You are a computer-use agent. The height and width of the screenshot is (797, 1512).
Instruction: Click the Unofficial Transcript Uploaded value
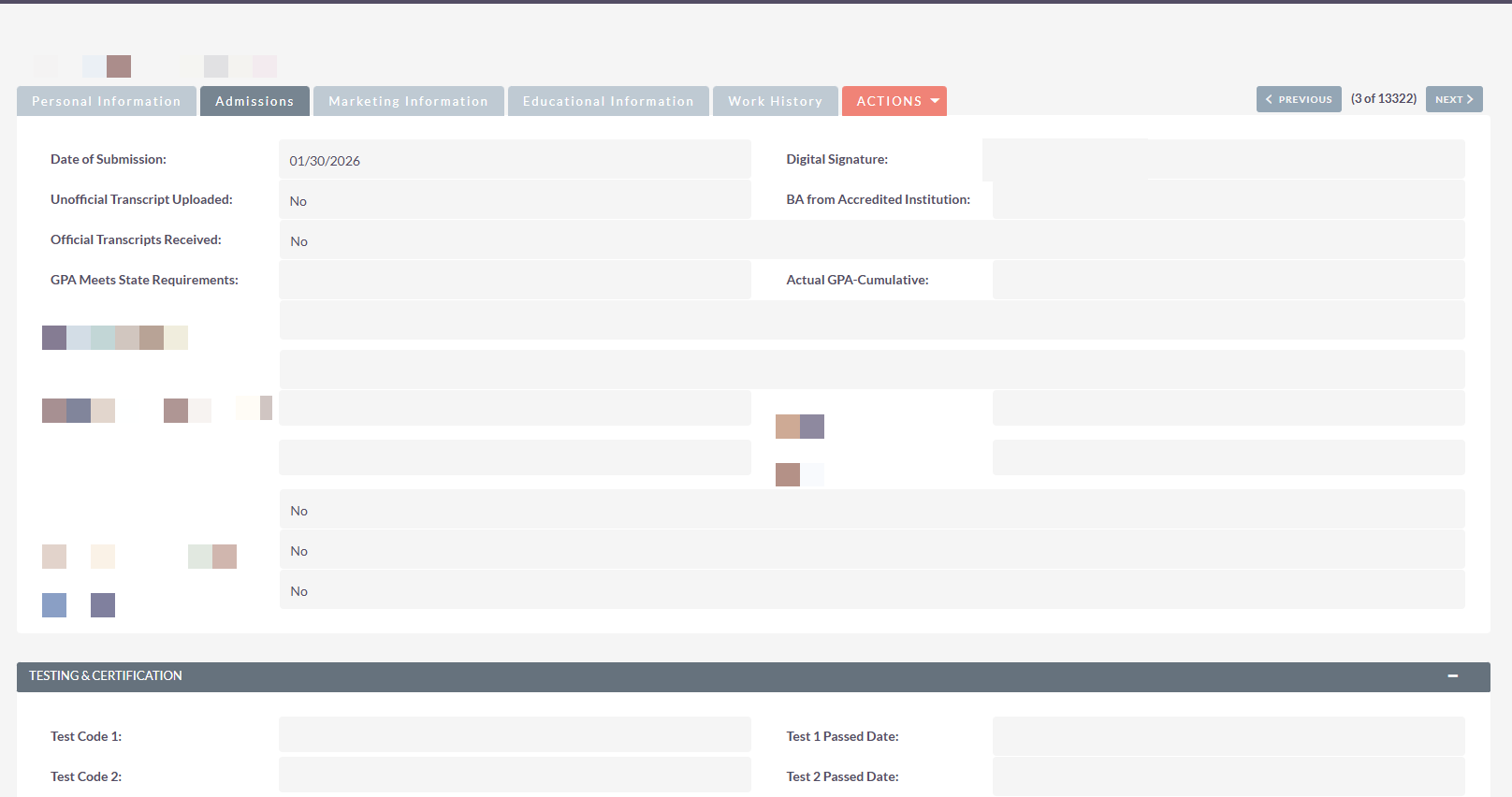[515, 200]
